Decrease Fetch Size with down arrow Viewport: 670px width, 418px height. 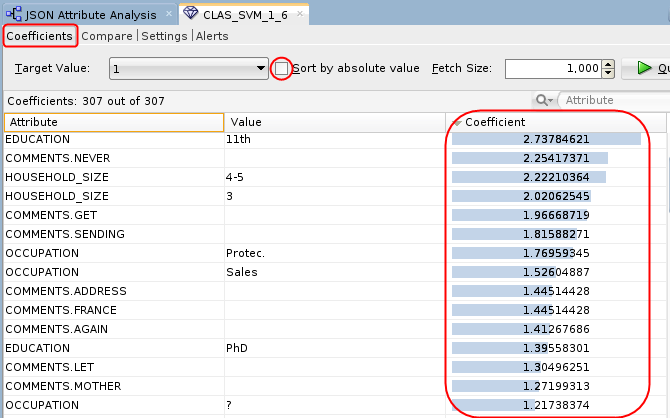coord(608,74)
